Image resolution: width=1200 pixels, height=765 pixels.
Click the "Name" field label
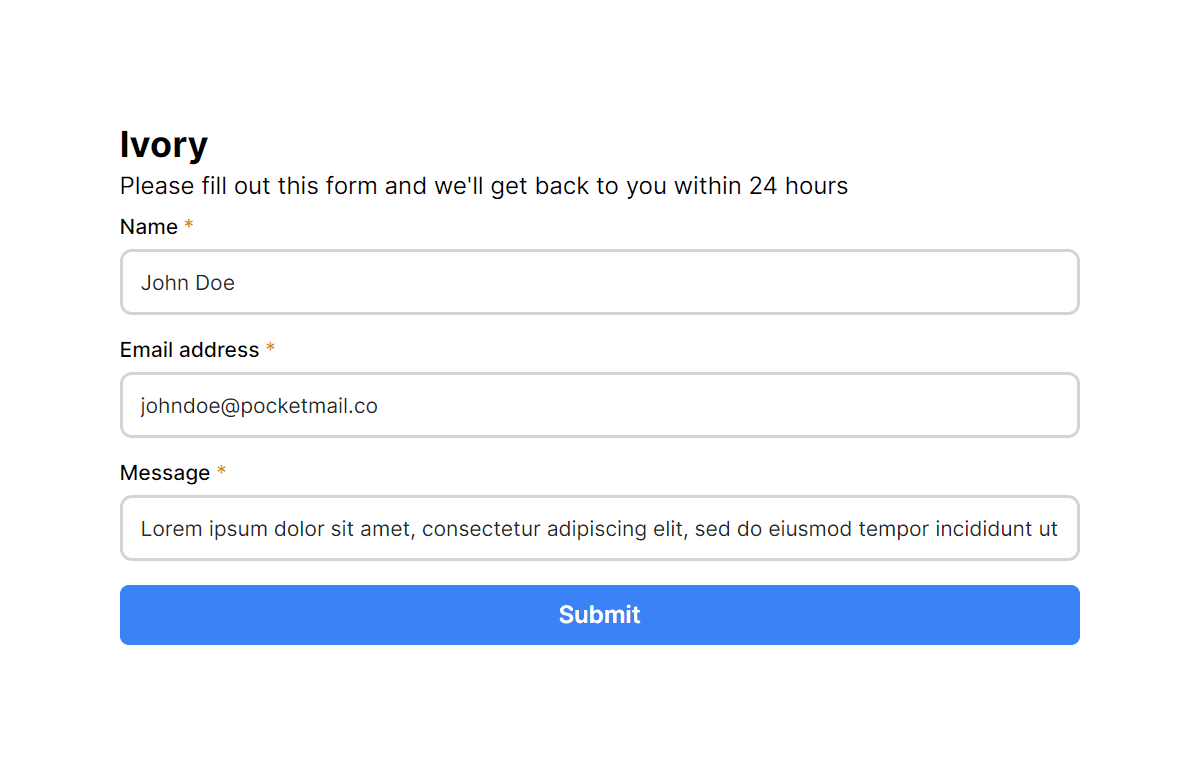click(x=149, y=227)
